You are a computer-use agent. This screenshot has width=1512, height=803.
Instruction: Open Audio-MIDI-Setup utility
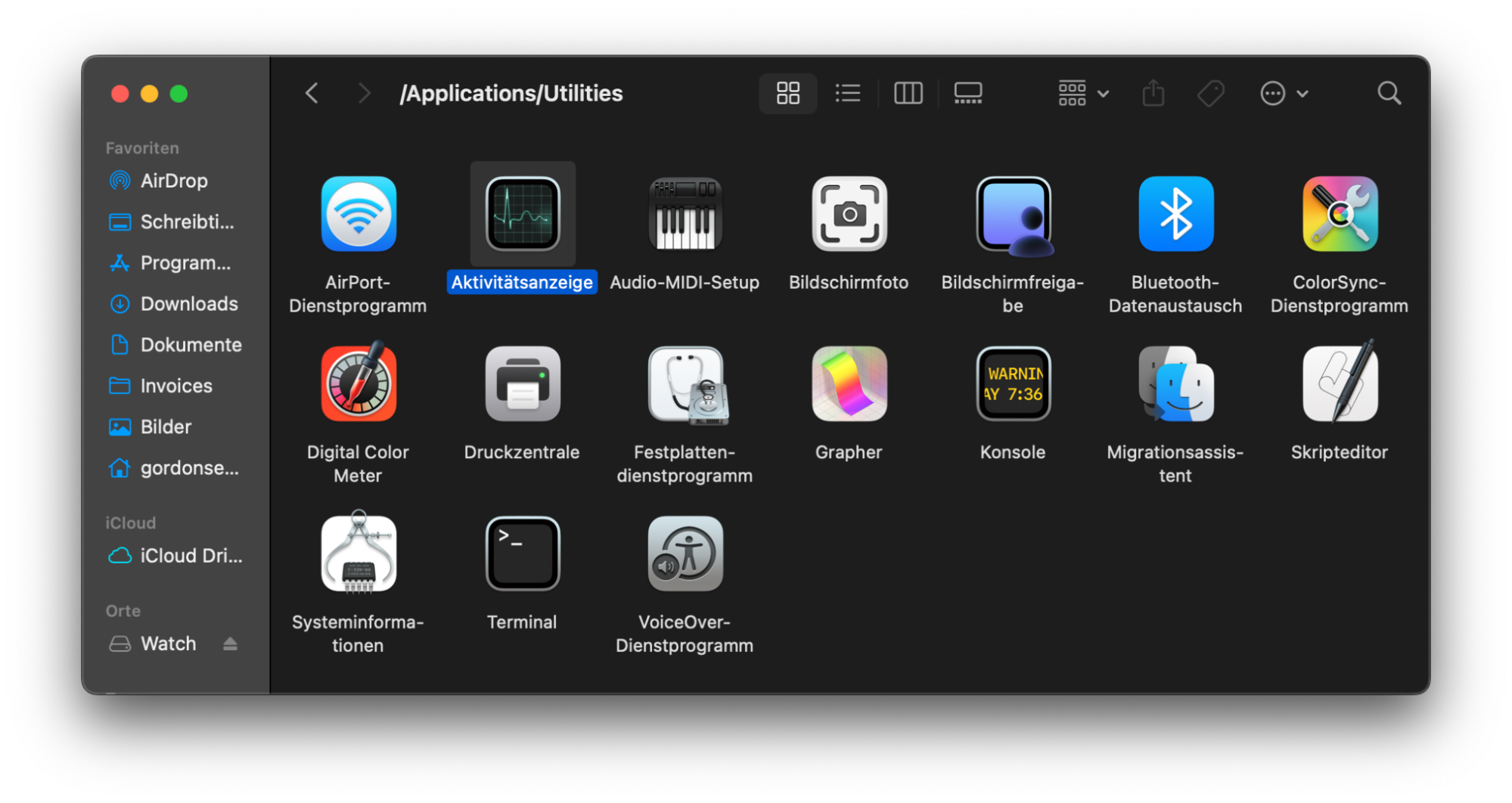coord(685,213)
